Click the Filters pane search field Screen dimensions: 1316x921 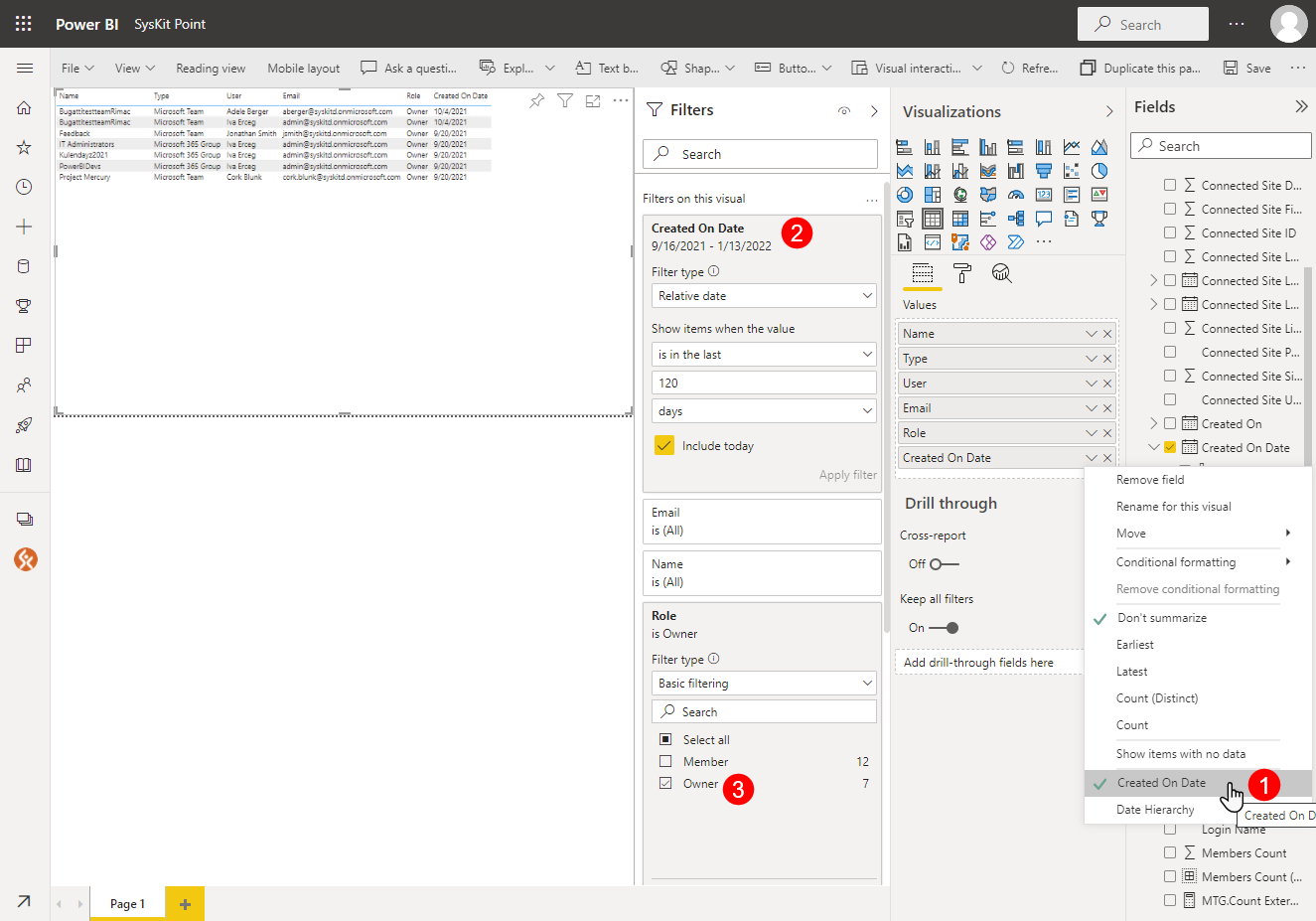coord(760,154)
